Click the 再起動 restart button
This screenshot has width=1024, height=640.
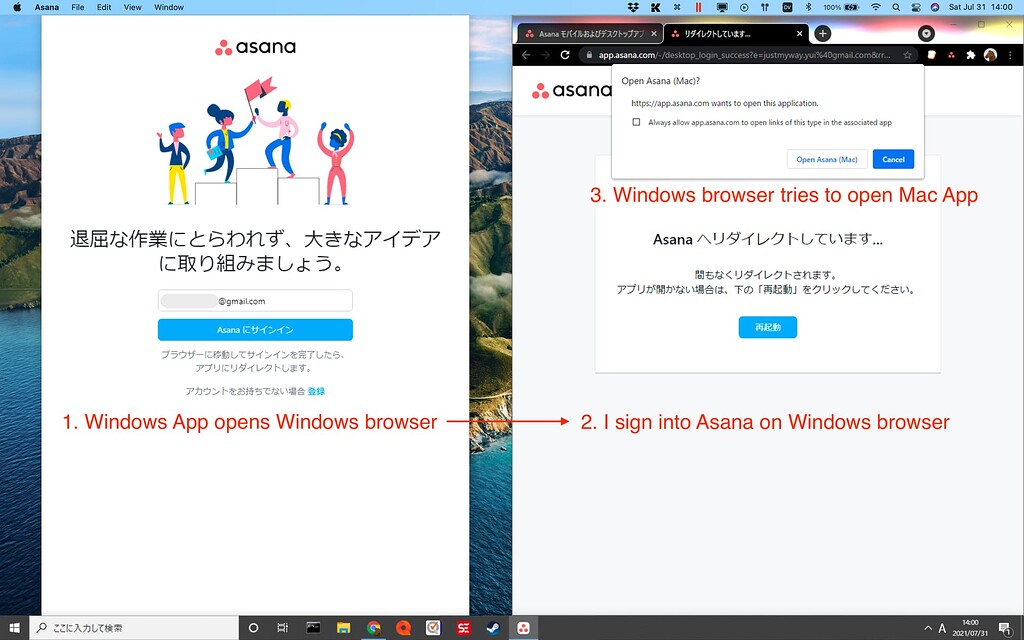[x=768, y=327]
